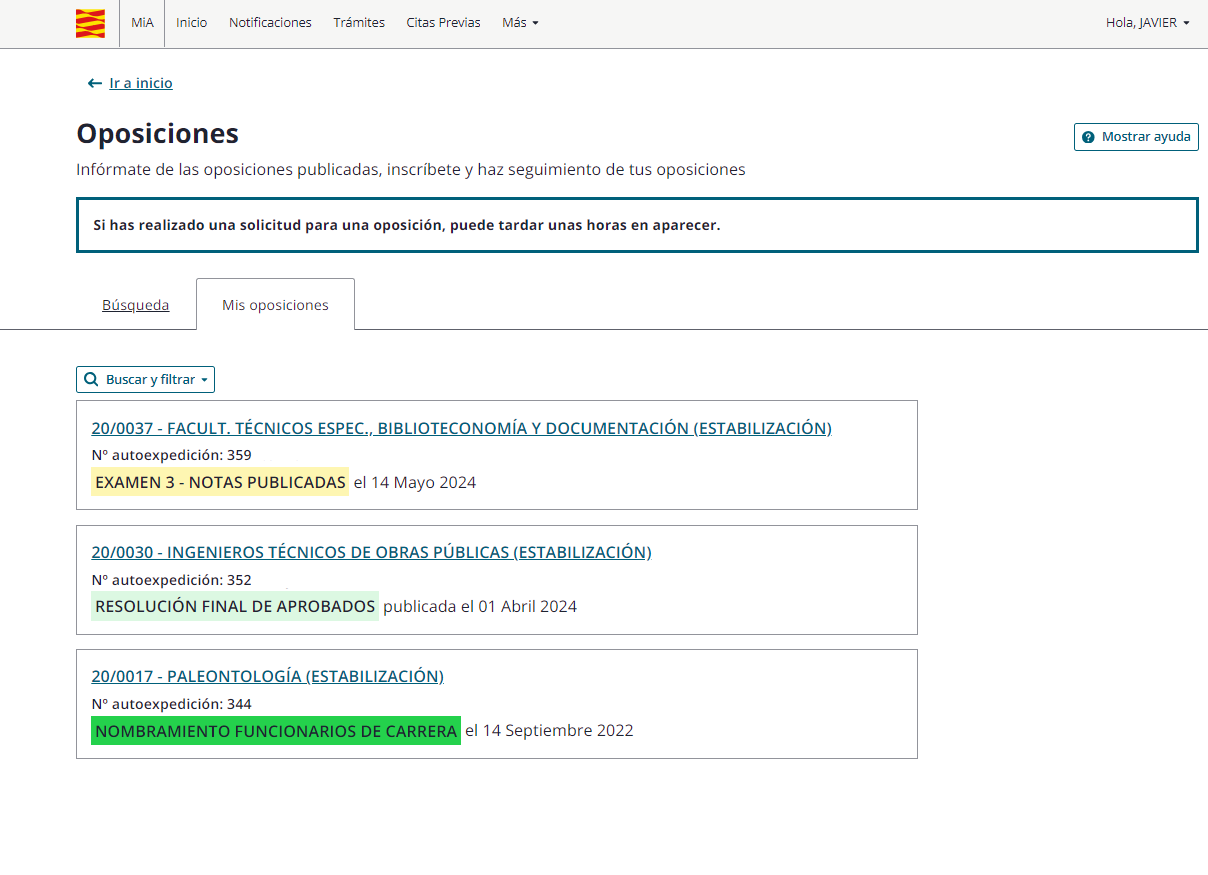1208x875 pixels.
Task: Follow the Ir a inicio link
Action: pyautogui.click(x=141, y=83)
